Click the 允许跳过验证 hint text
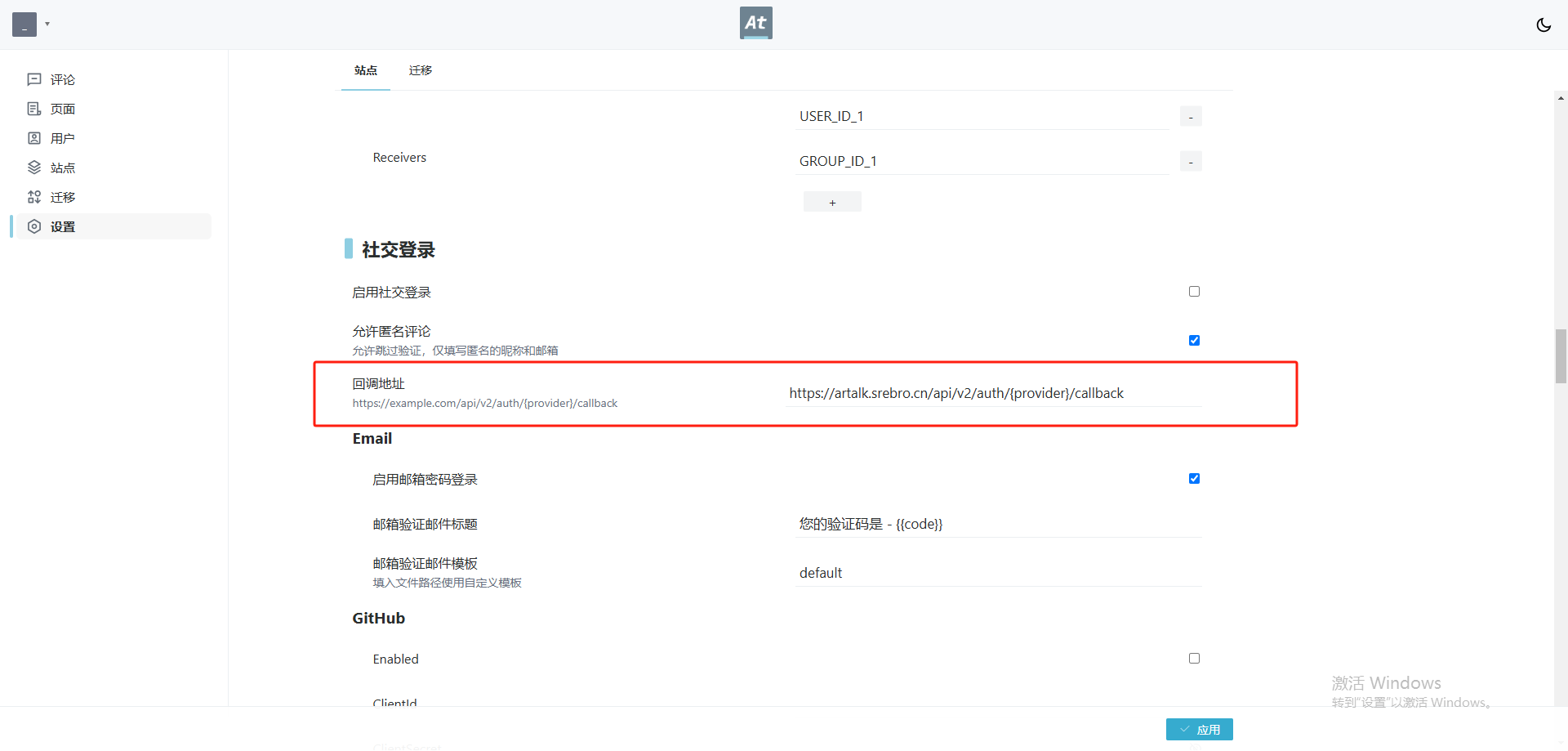Viewport: 1568px width, 751px height. point(455,351)
